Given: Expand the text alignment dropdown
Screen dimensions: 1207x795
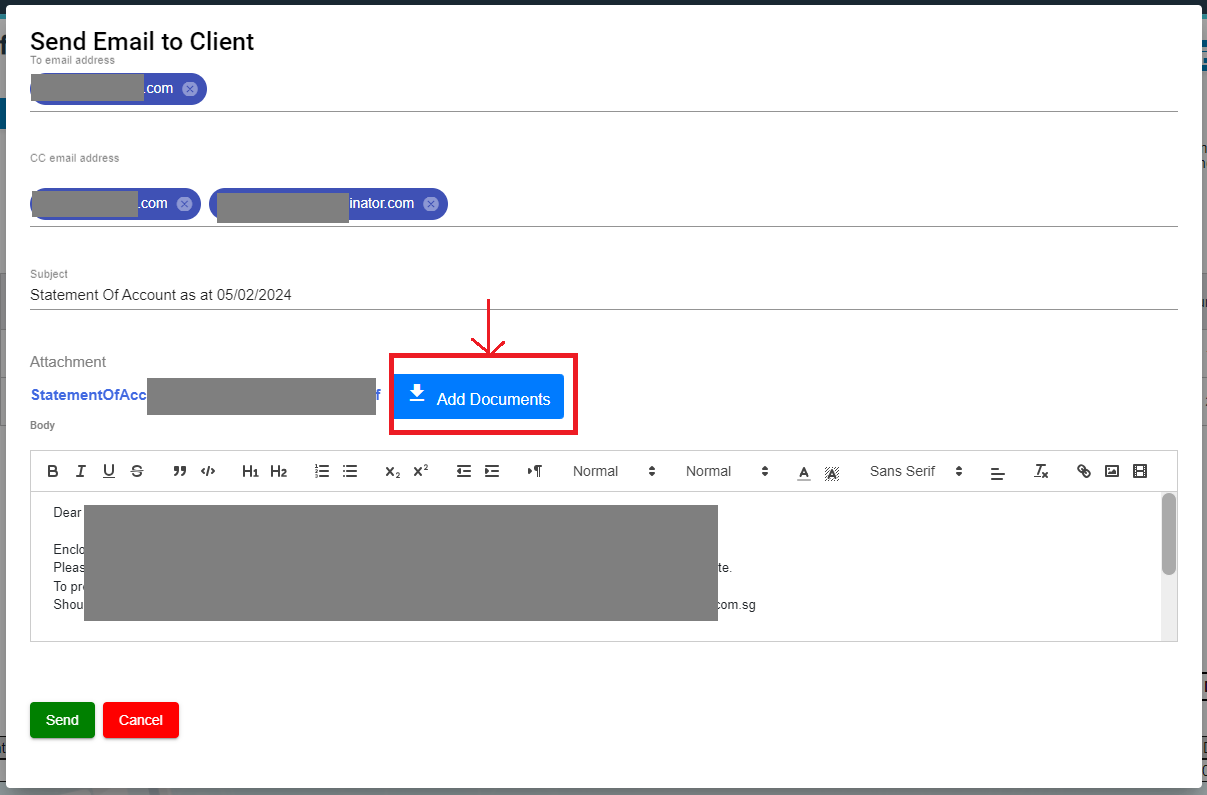Looking at the screenshot, I should 997,472.
